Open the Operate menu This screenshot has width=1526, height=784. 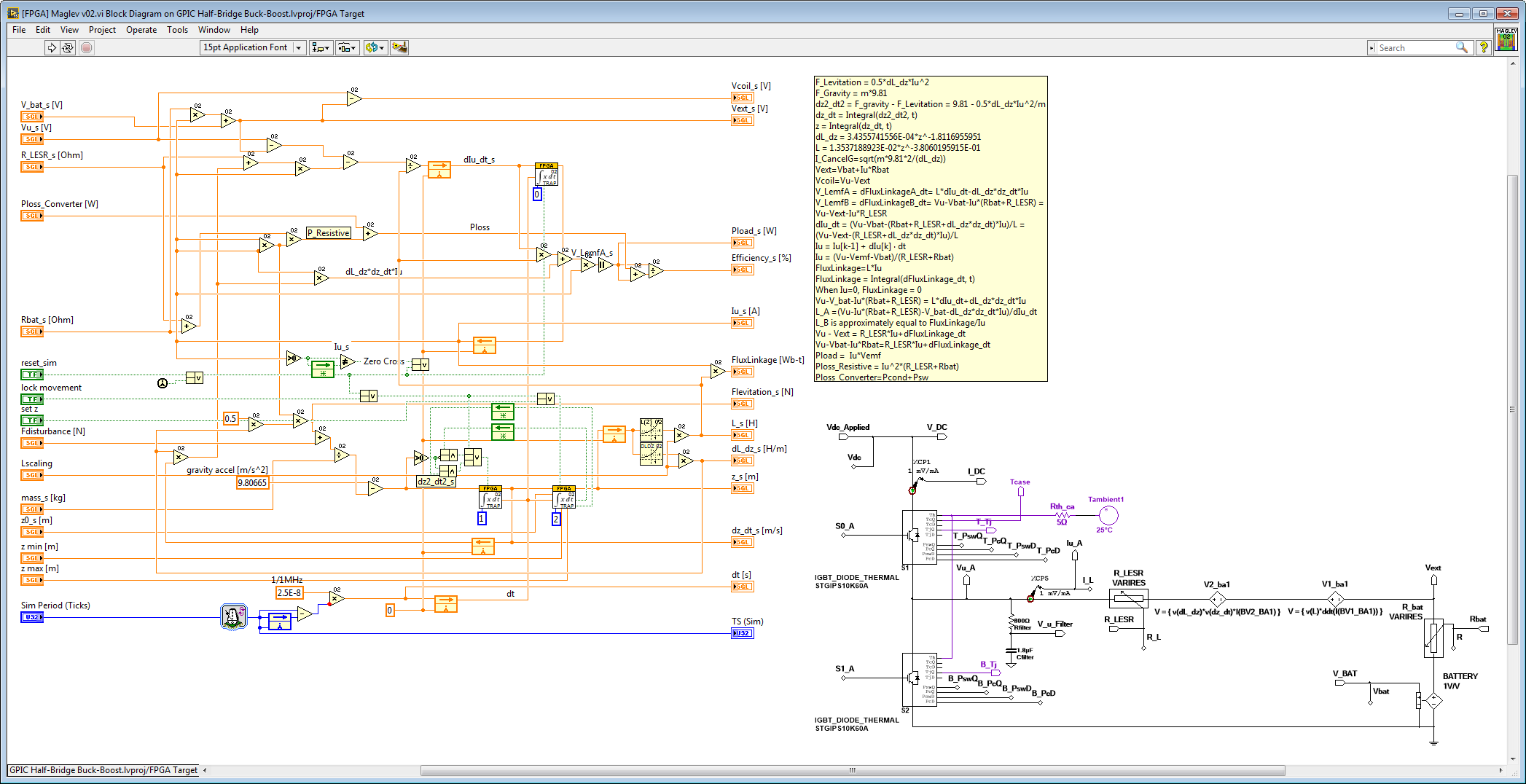141,30
